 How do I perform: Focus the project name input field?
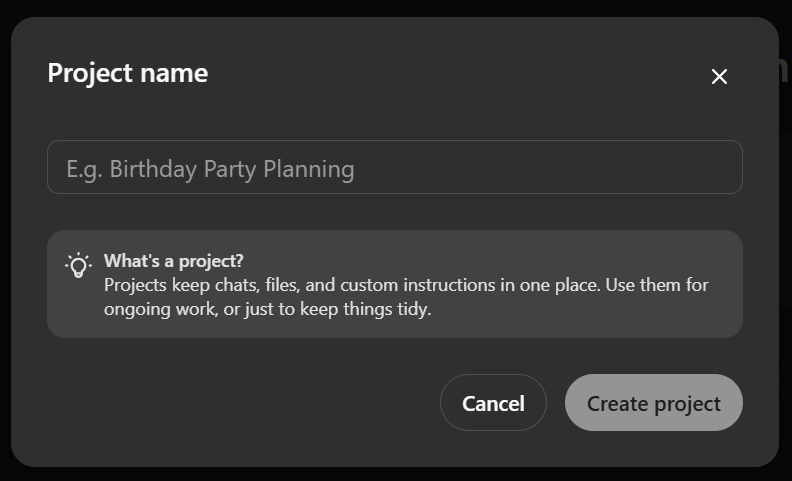coord(394,167)
